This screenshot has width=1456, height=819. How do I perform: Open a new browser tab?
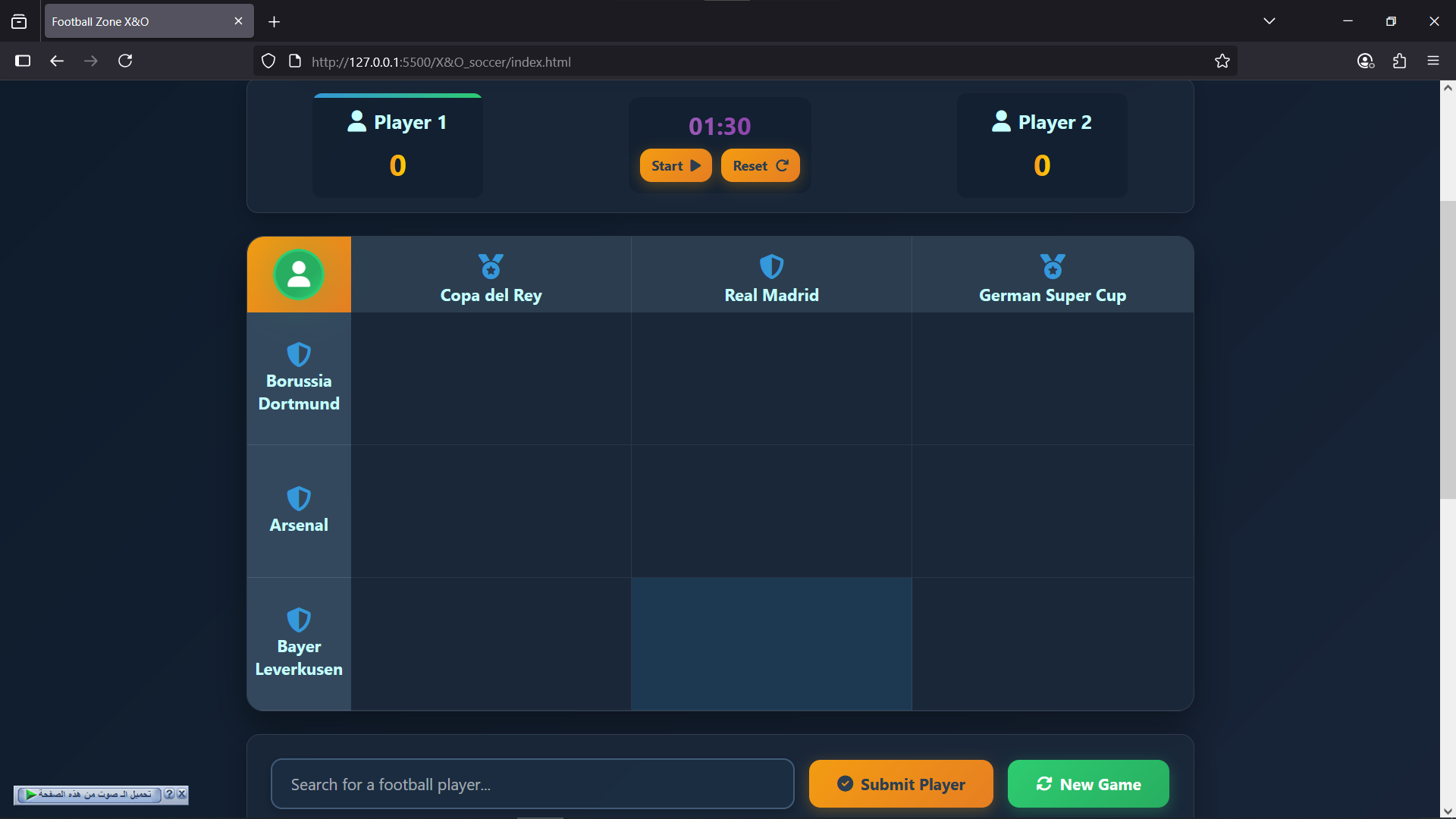click(274, 22)
